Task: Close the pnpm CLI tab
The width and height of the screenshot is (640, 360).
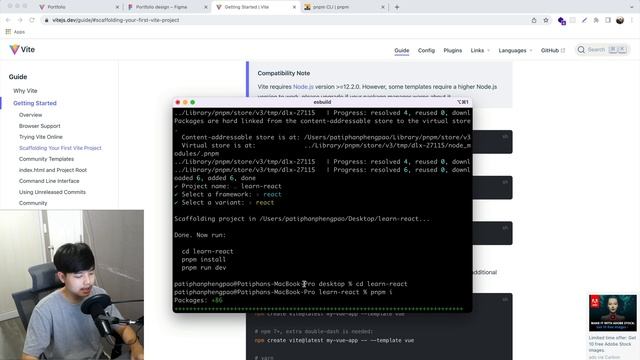Action: (x=383, y=7)
